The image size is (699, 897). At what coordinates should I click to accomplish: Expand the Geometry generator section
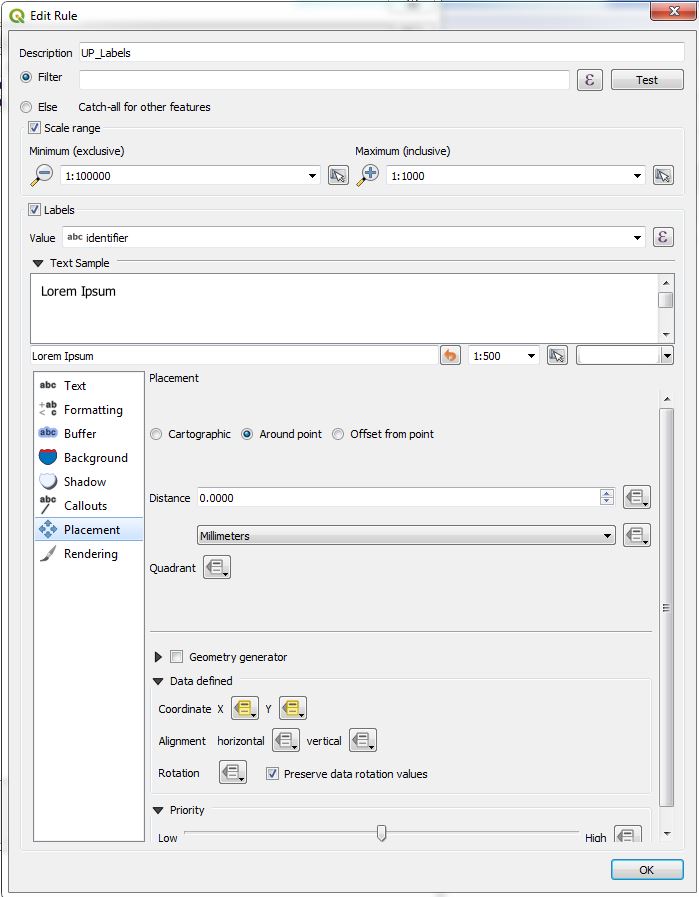[158, 657]
